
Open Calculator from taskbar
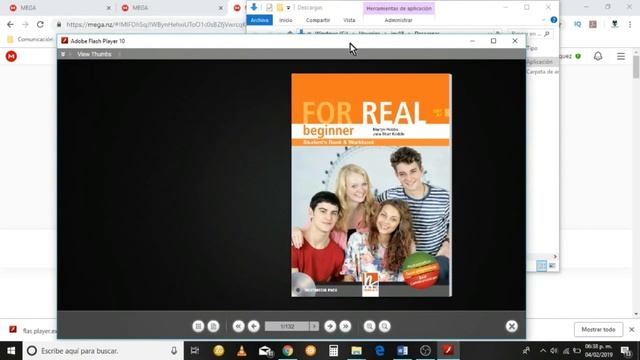[x=333, y=351]
